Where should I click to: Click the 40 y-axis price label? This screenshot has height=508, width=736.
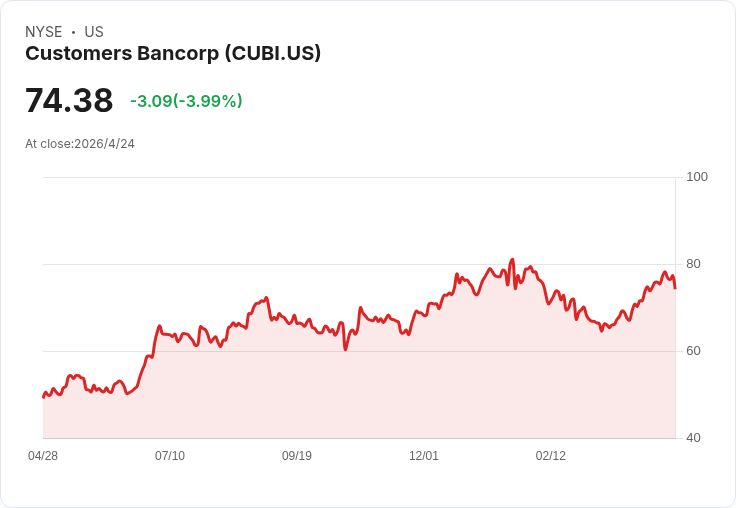pyautogui.click(x=693, y=438)
